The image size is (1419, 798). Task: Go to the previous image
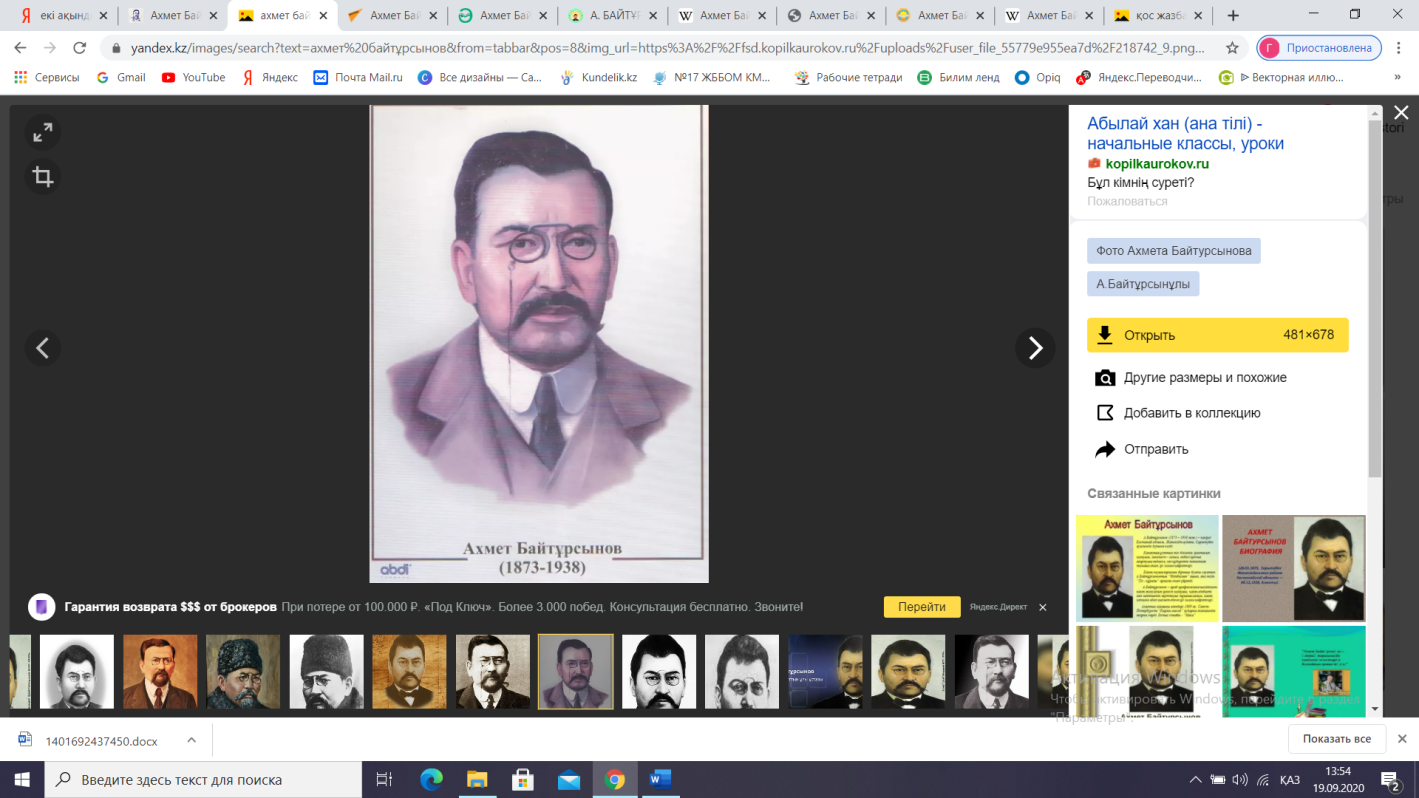tap(43, 348)
